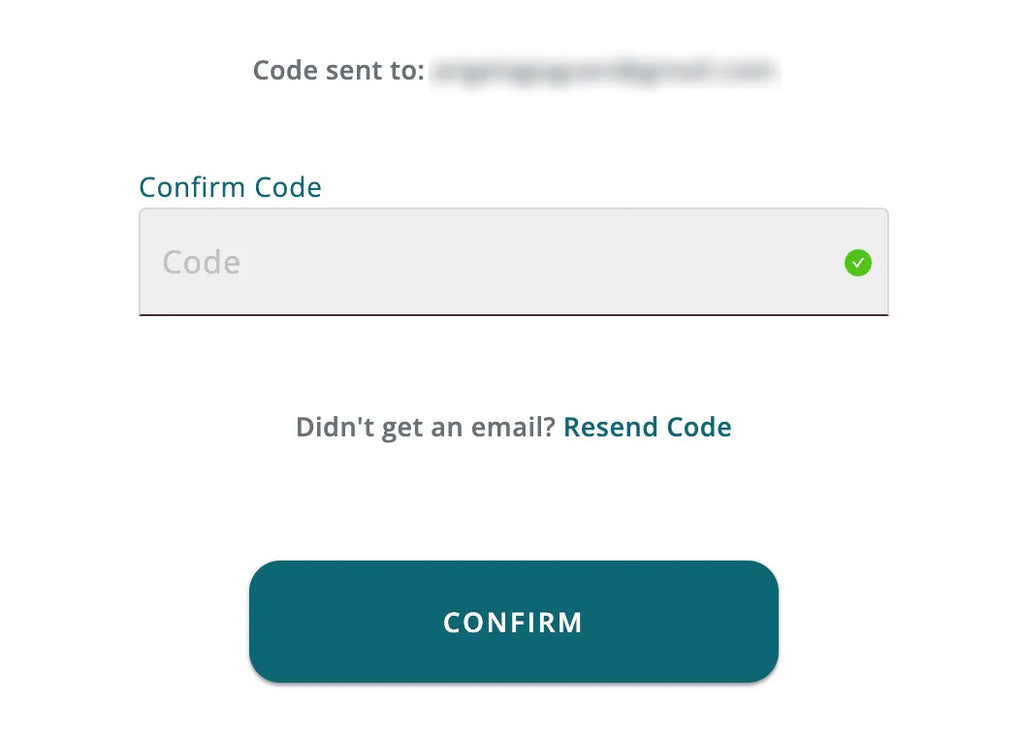Submit the code with the teal CONFIRM button
This screenshot has width=1024, height=737.
pos(513,621)
